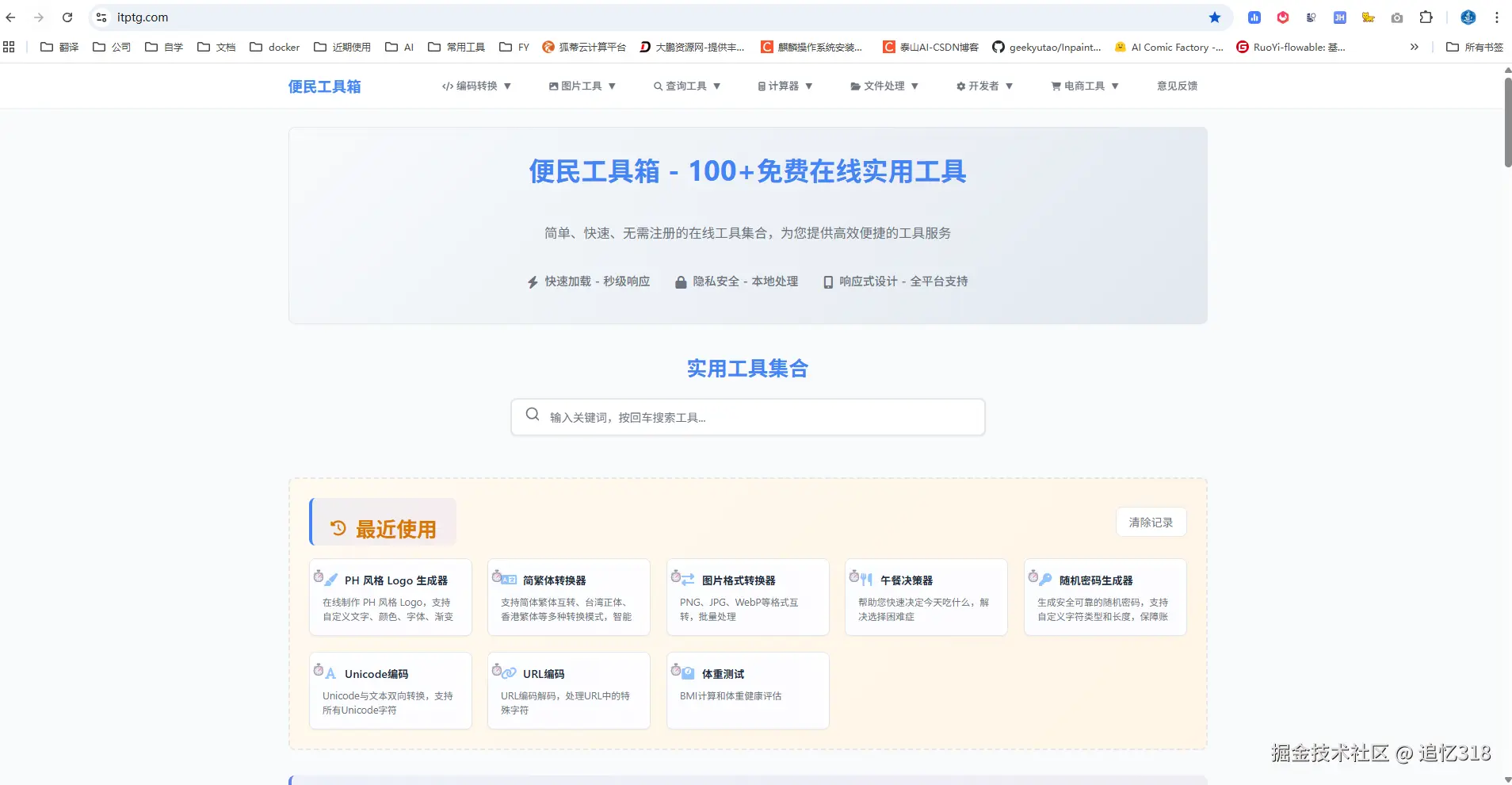Open the 自学 bookmark folder
Image resolution: width=1512 pixels, height=785 pixels.
(x=164, y=47)
